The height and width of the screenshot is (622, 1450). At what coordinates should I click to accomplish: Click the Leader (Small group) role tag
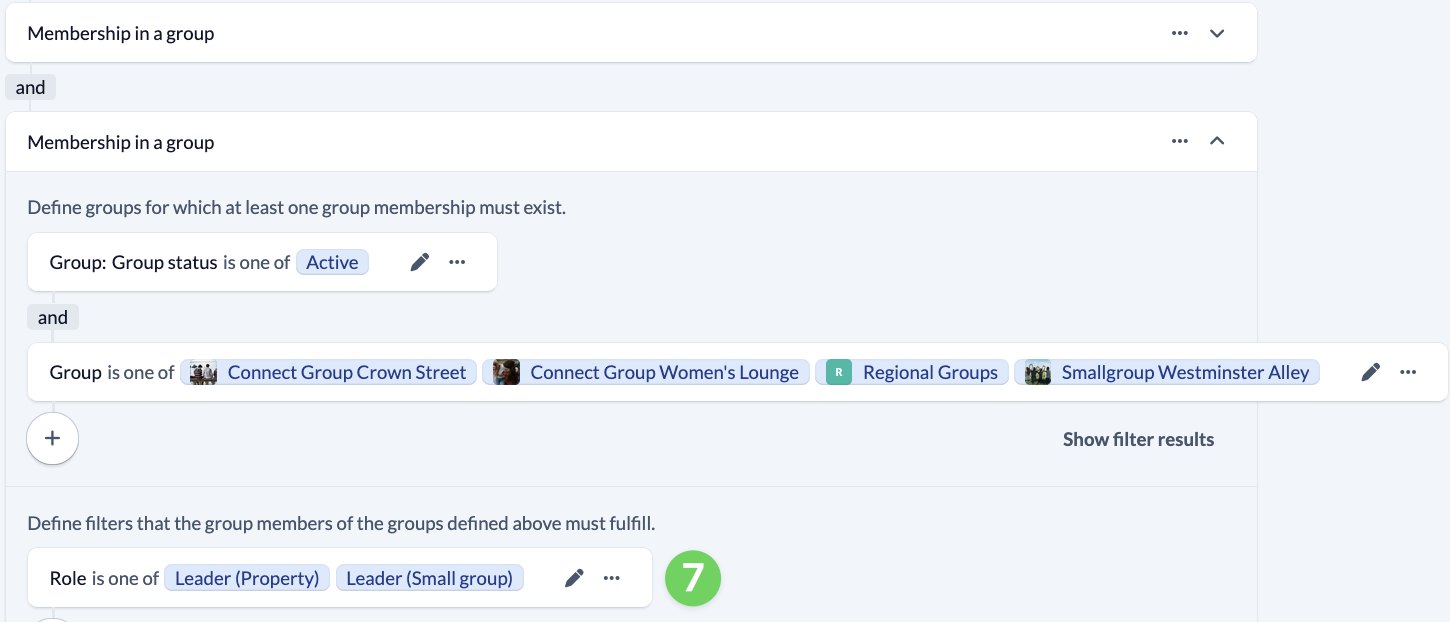pyautogui.click(x=429, y=578)
